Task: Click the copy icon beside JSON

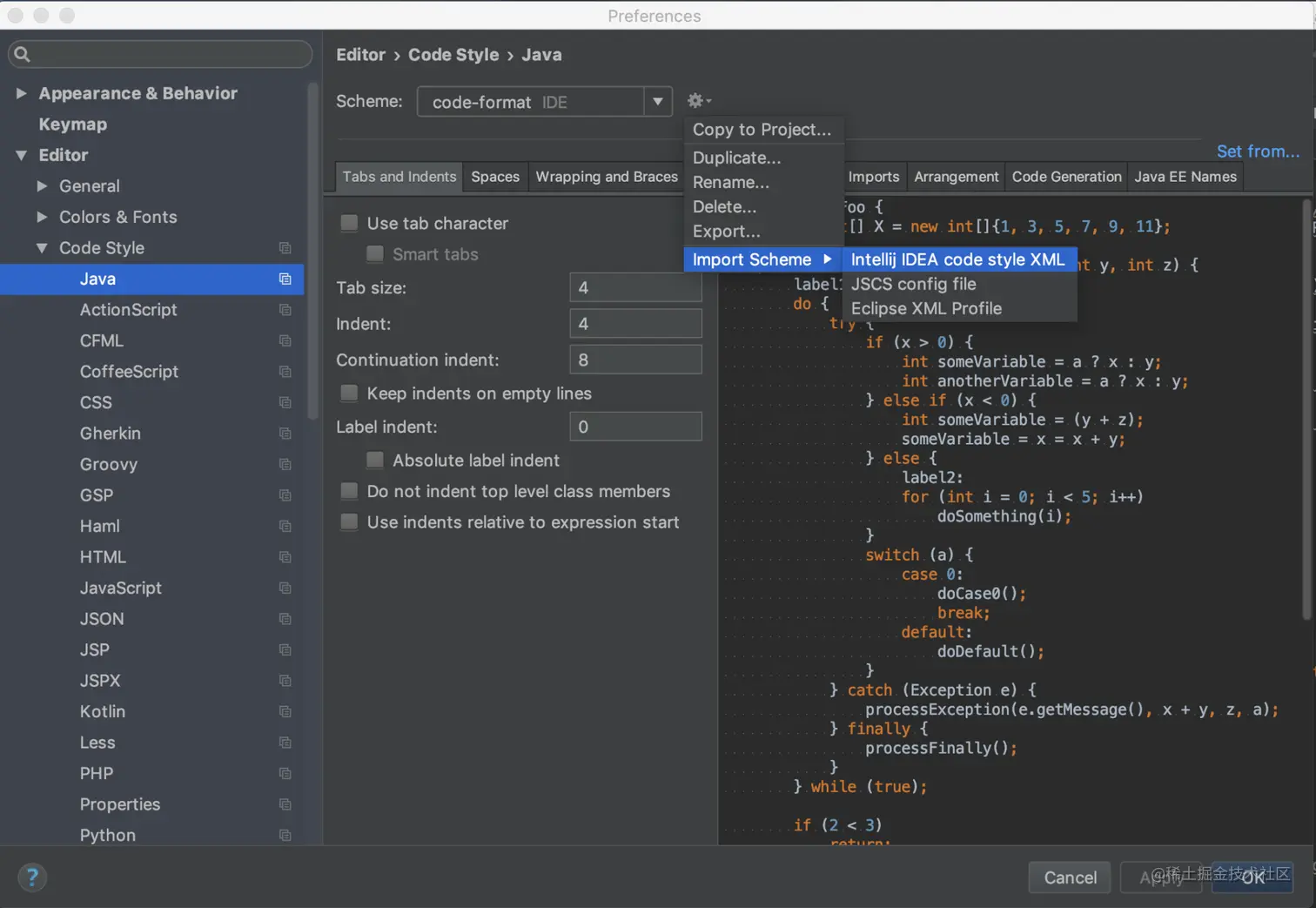Action: point(285,619)
